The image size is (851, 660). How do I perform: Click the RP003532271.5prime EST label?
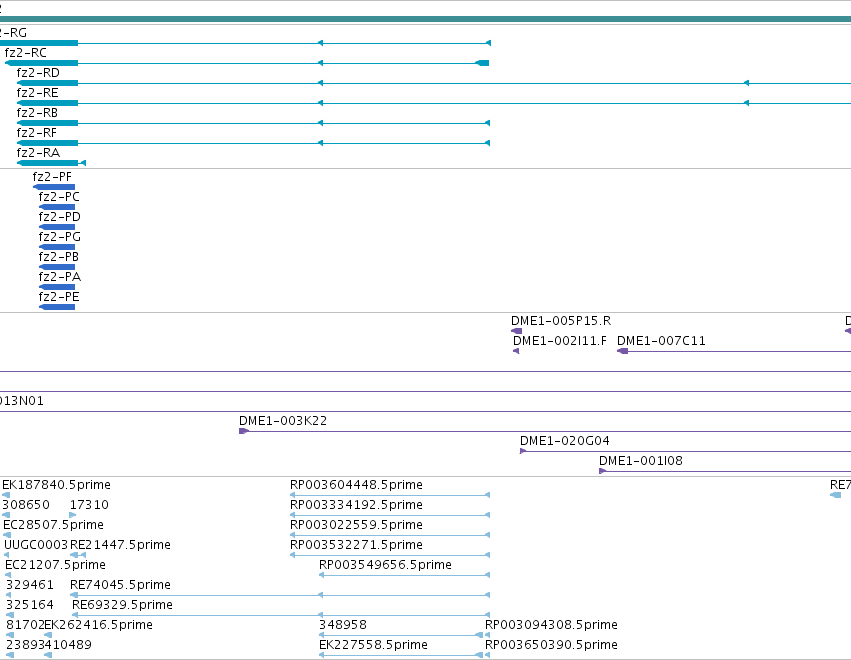pyautogui.click(x=356, y=545)
